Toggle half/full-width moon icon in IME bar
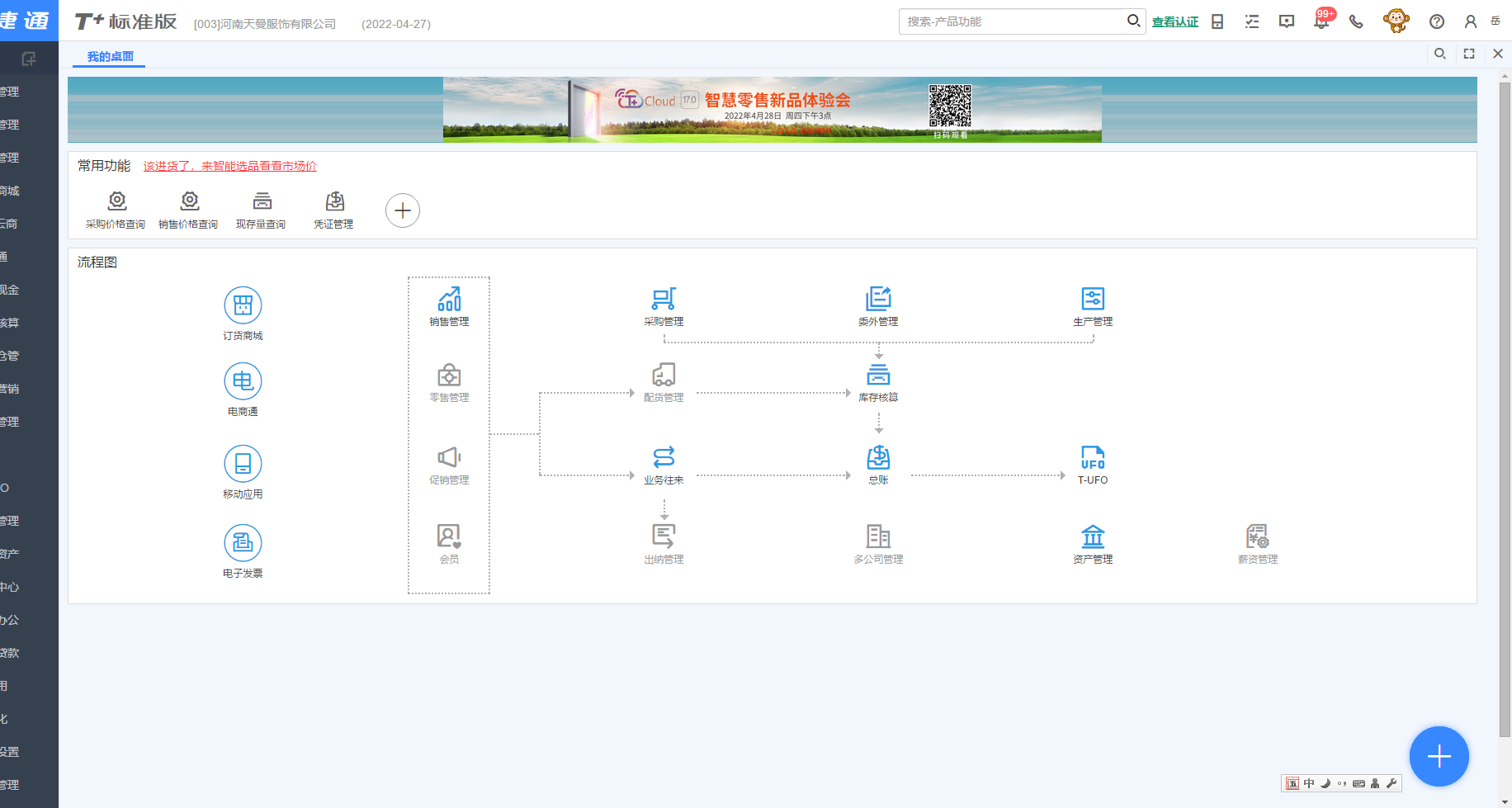Viewport: 1512px width, 808px height. pyautogui.click(x=1325, y=783)
